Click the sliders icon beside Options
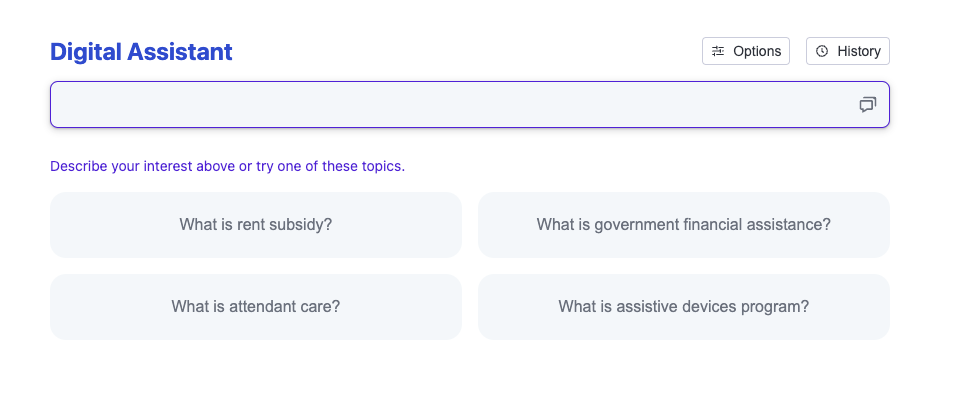Viewport: 961px width, 401px height. pos(718,51)
